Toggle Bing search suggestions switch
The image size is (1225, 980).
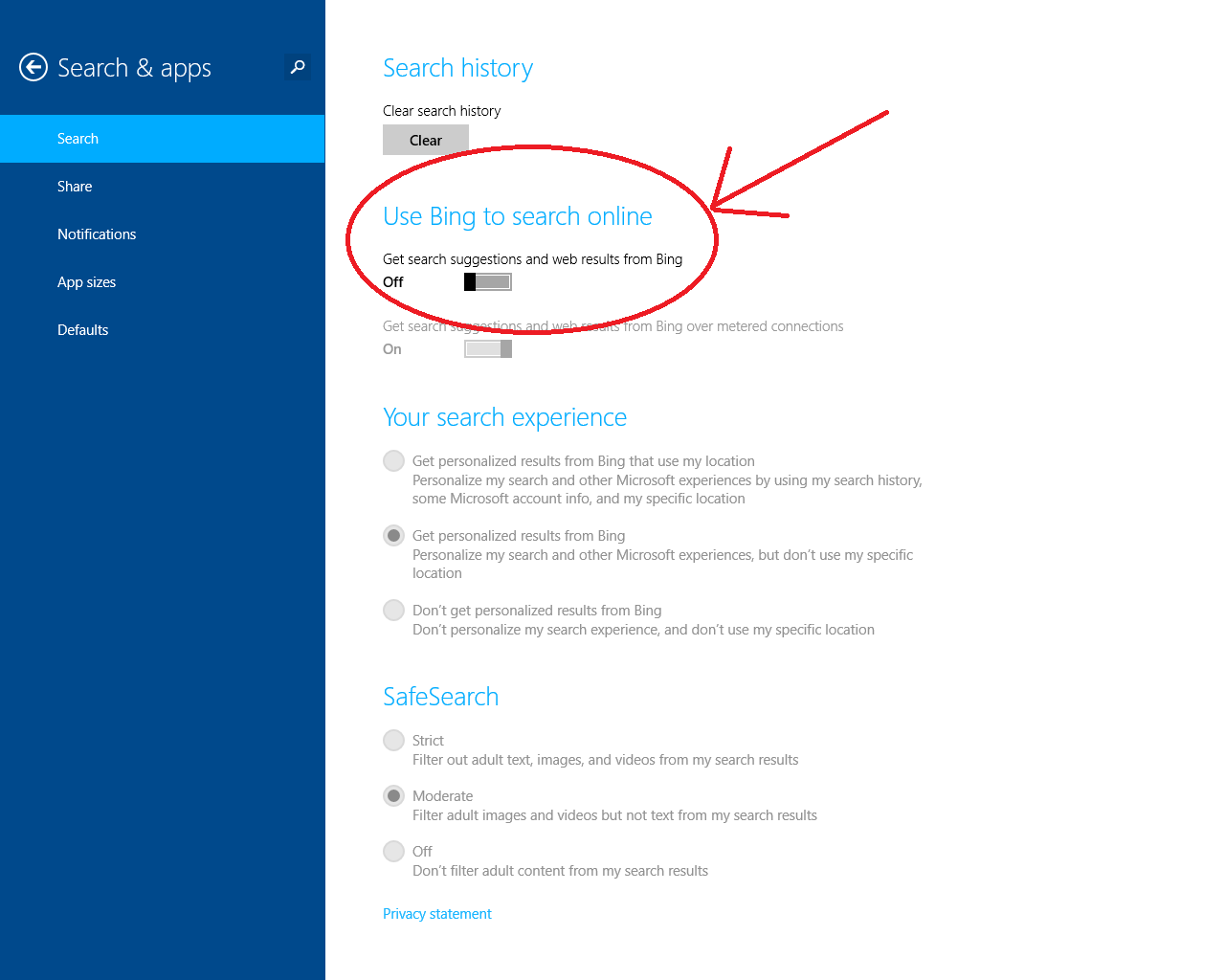click(488, 281)
